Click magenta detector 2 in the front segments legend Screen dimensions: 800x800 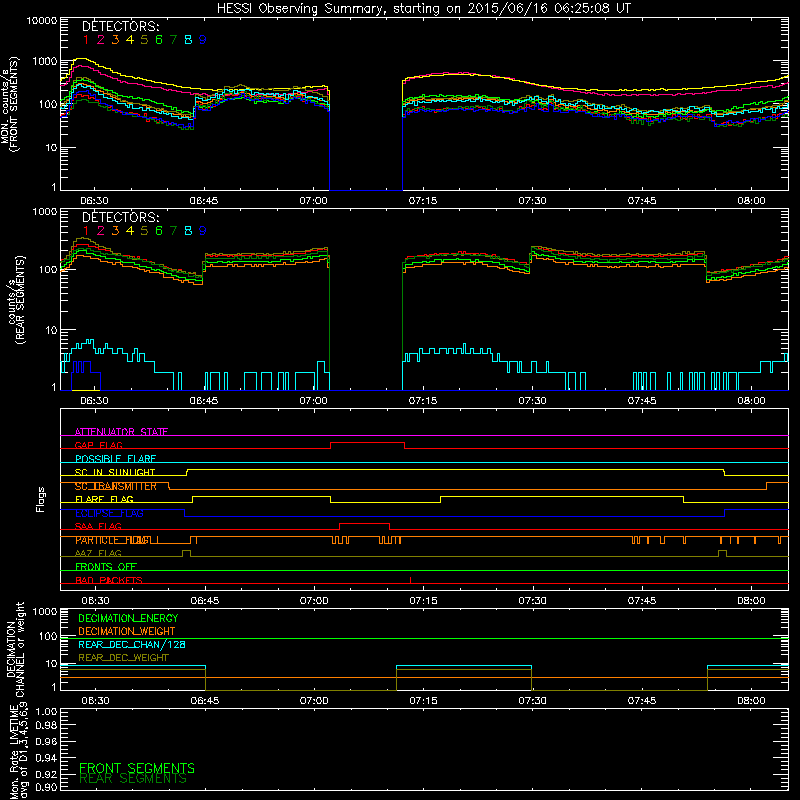101,40
